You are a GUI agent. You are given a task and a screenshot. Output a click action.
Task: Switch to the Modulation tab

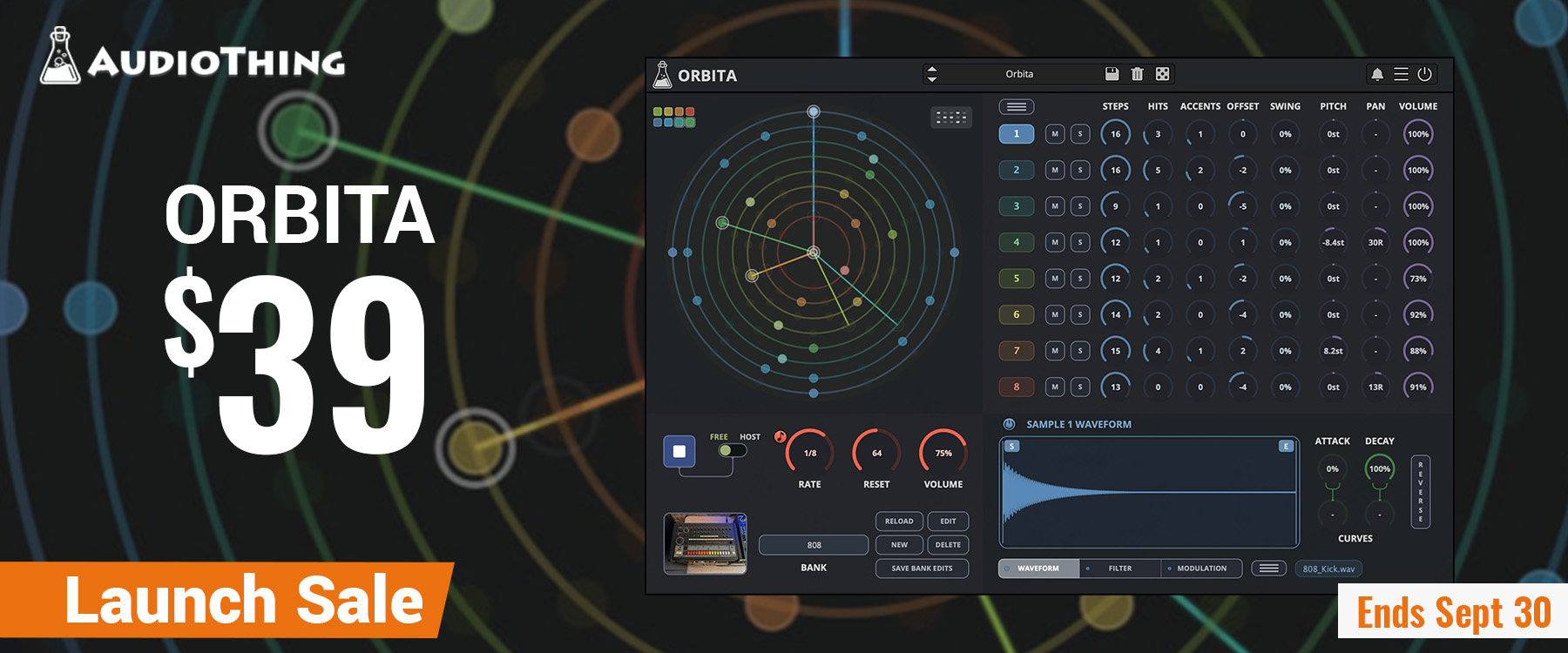(x=1201, y=569)
